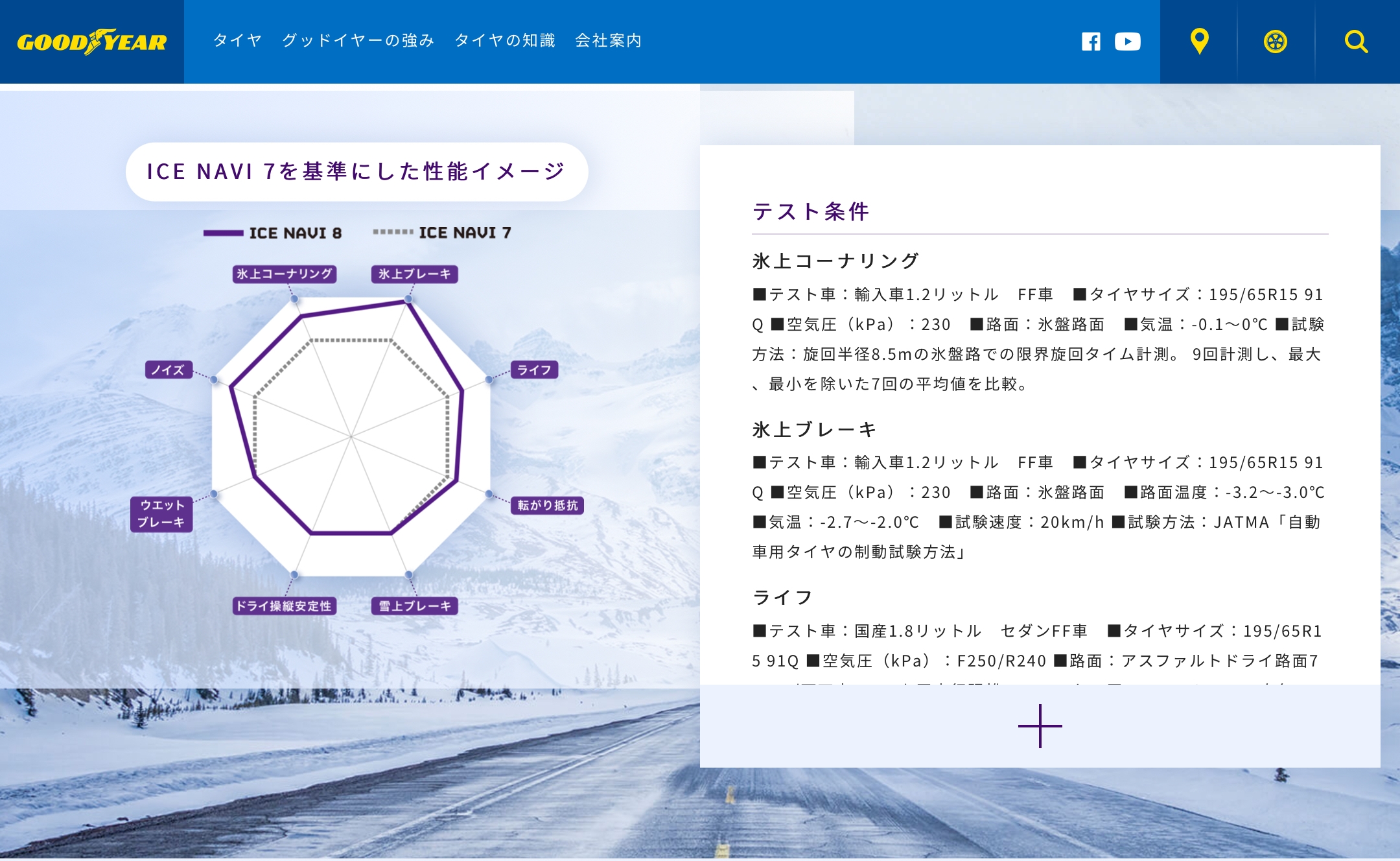Click the Goodyear logo
Viewport: 1400px width, 861px height.
coord(91,41)
